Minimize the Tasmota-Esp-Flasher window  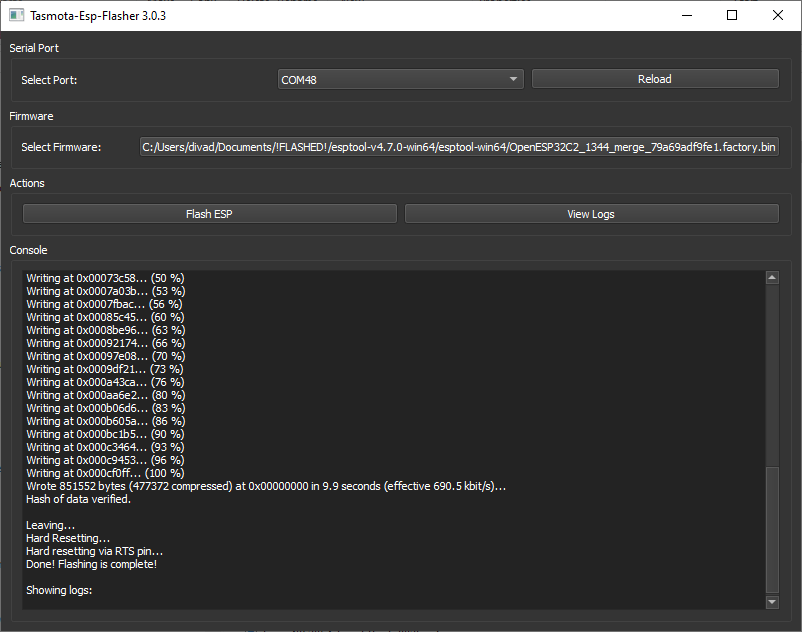687,15
